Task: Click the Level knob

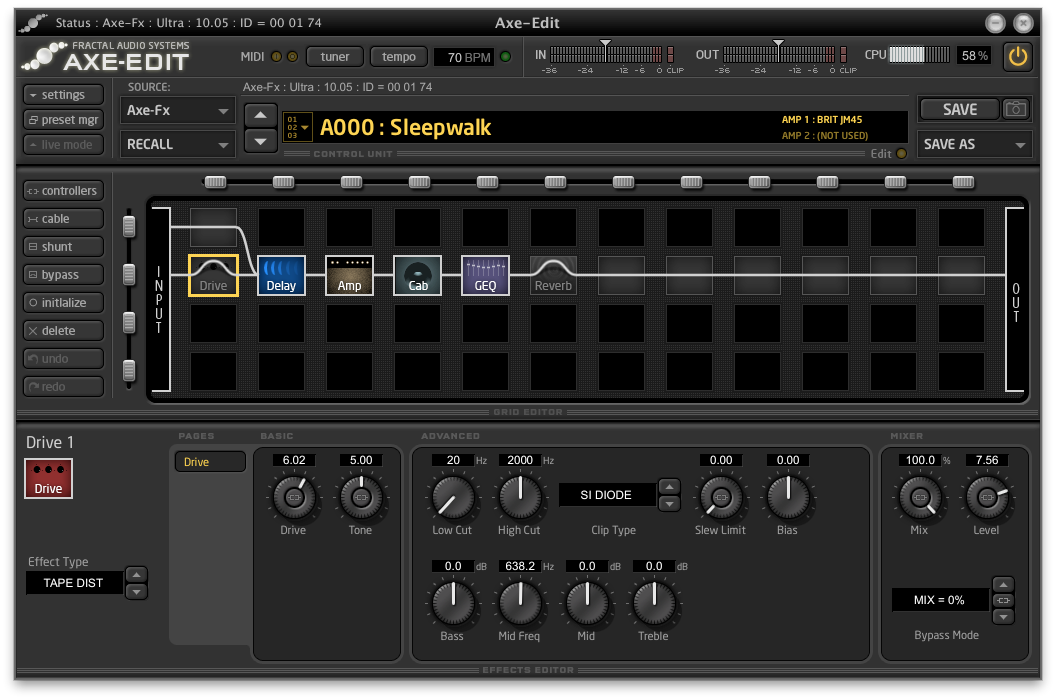Action: pyautogui.click(x=987, y=497)
